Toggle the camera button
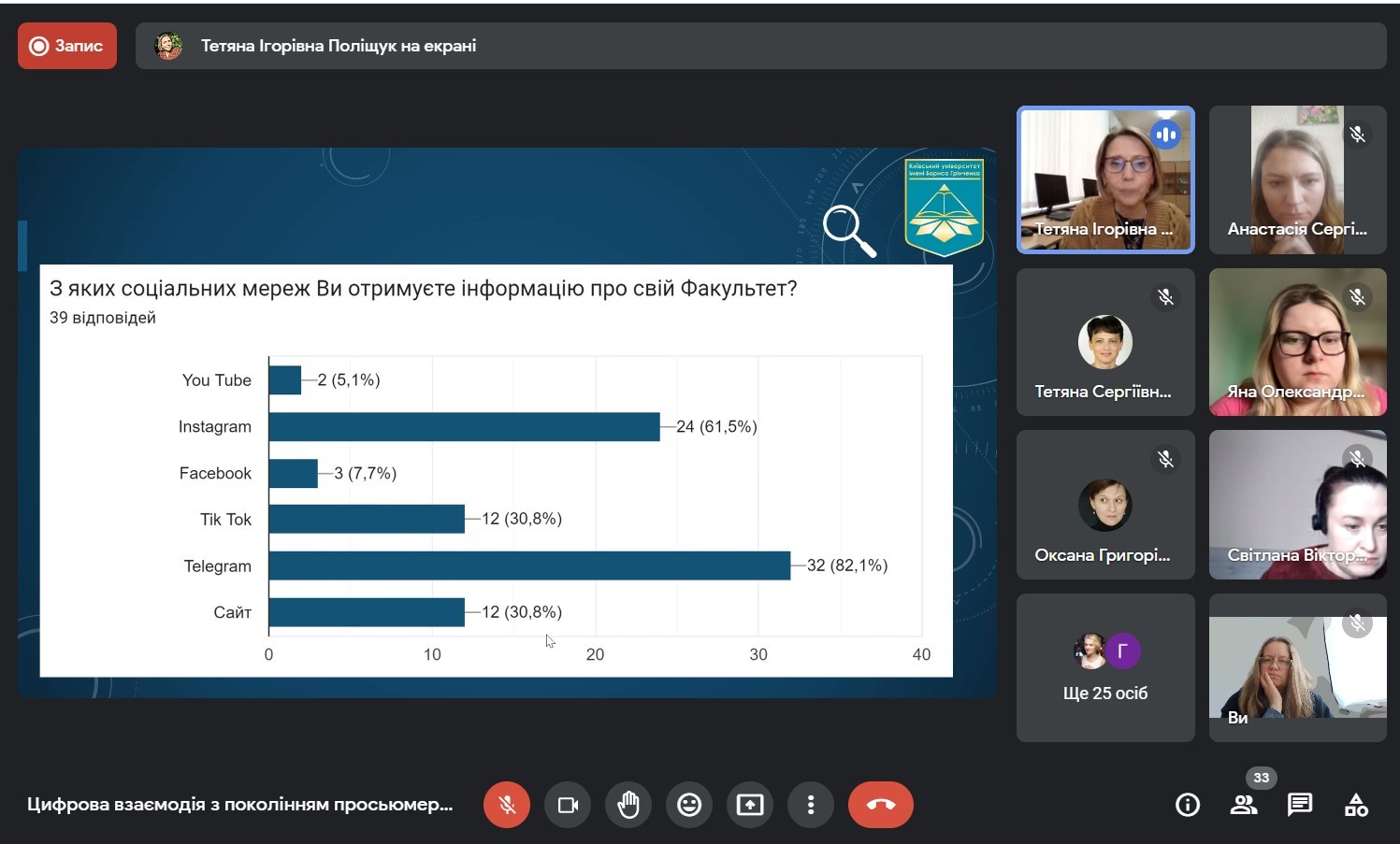Image resolution: width=1400 pixels, height=844 pixels. point(568,805)
